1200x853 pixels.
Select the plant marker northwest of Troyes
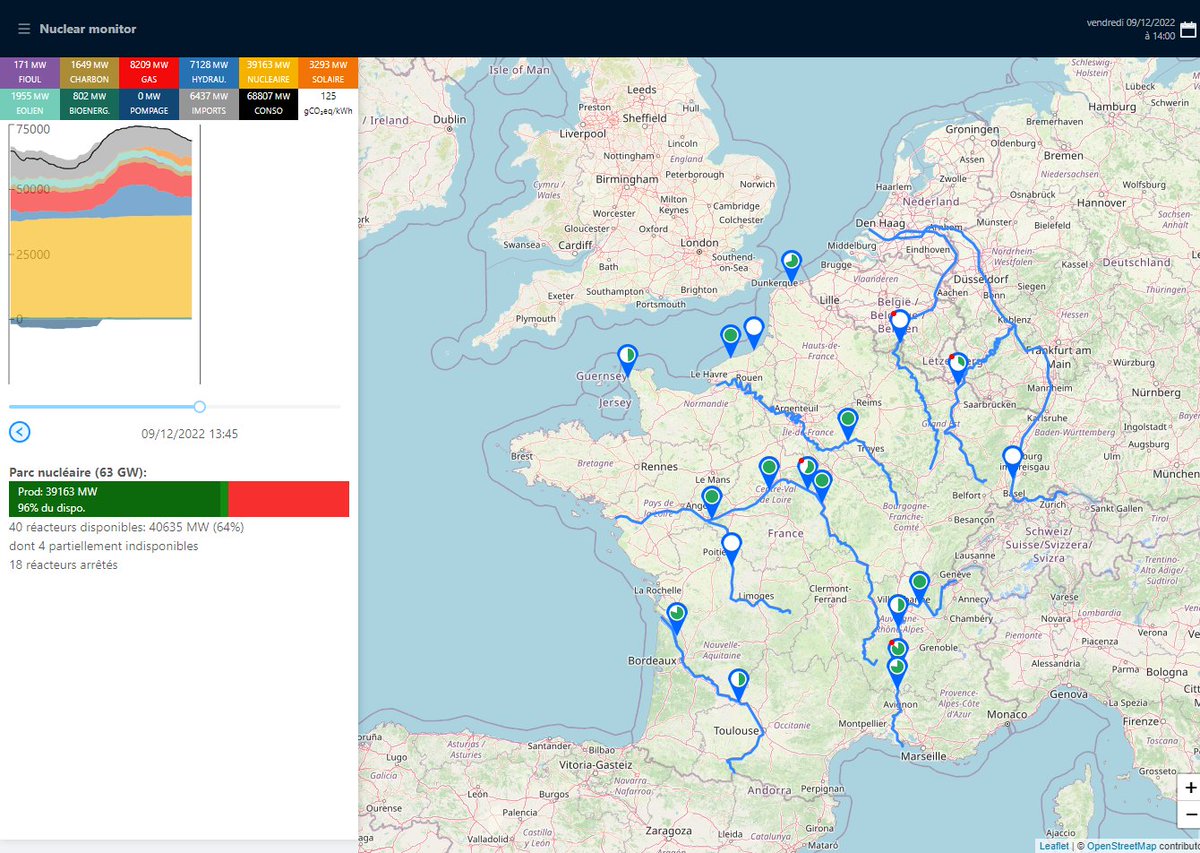coord(848,424)
